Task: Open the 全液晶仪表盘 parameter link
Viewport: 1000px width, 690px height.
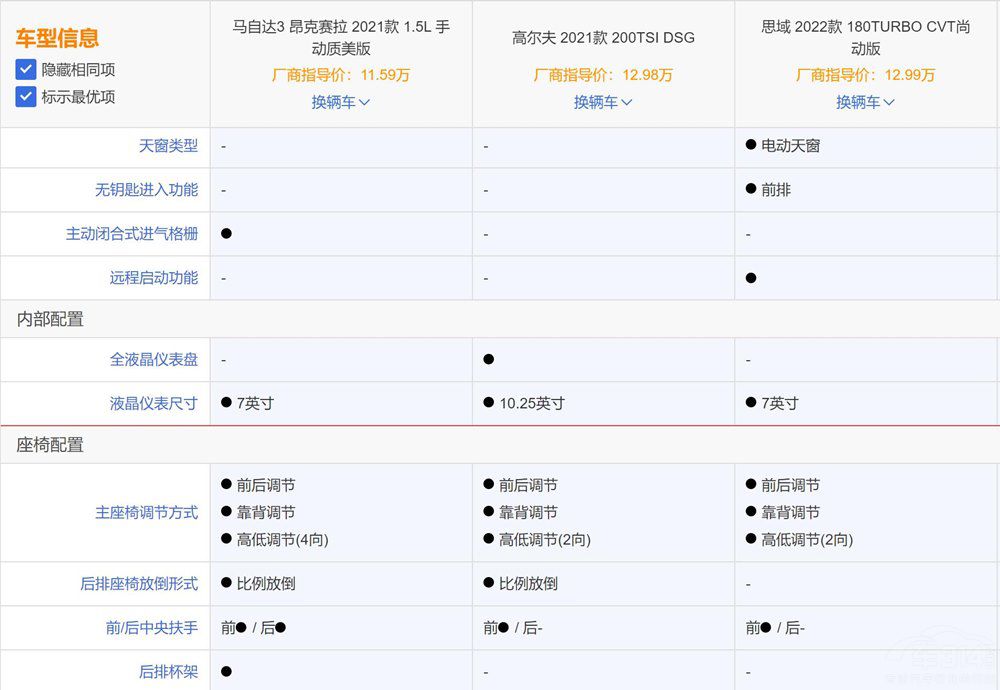Action: [x=154, y=360]
